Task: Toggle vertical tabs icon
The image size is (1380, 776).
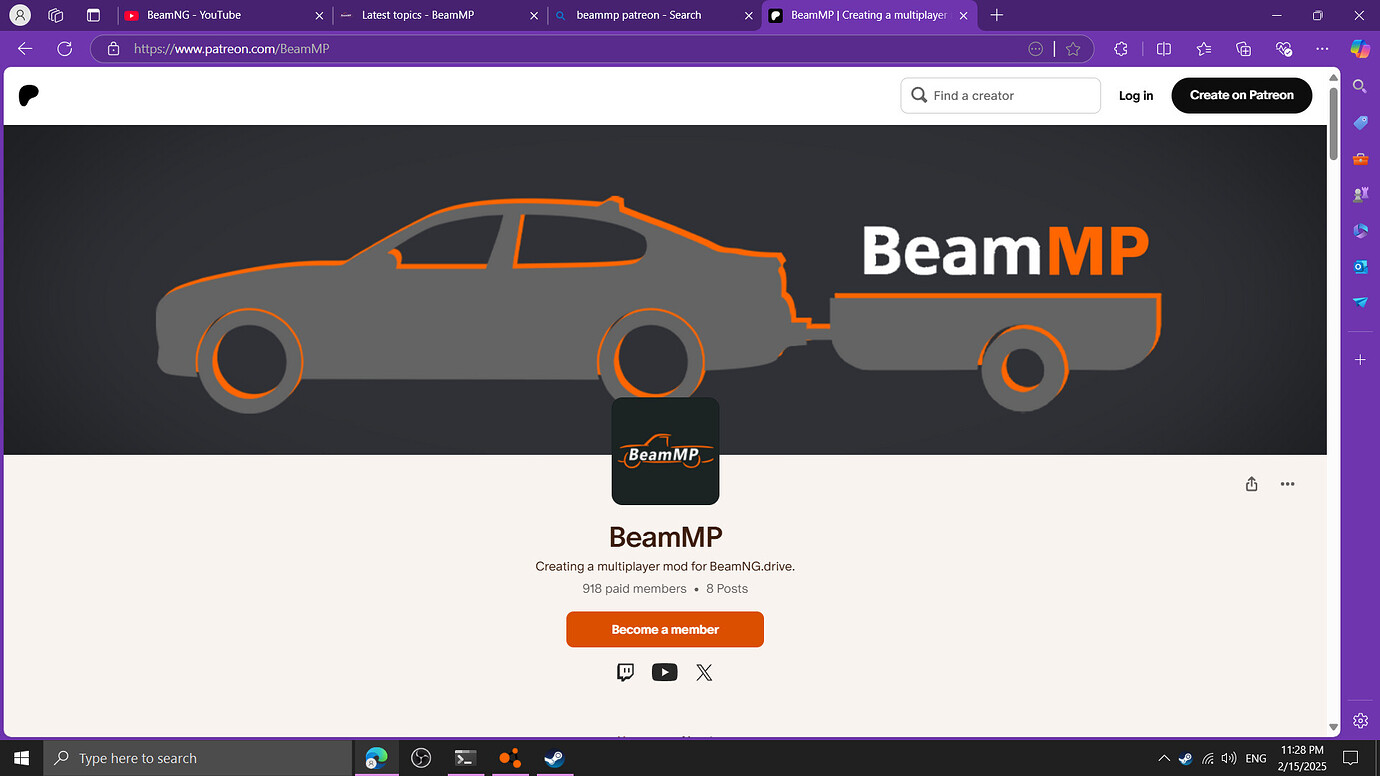Action: tap(93, 15)
